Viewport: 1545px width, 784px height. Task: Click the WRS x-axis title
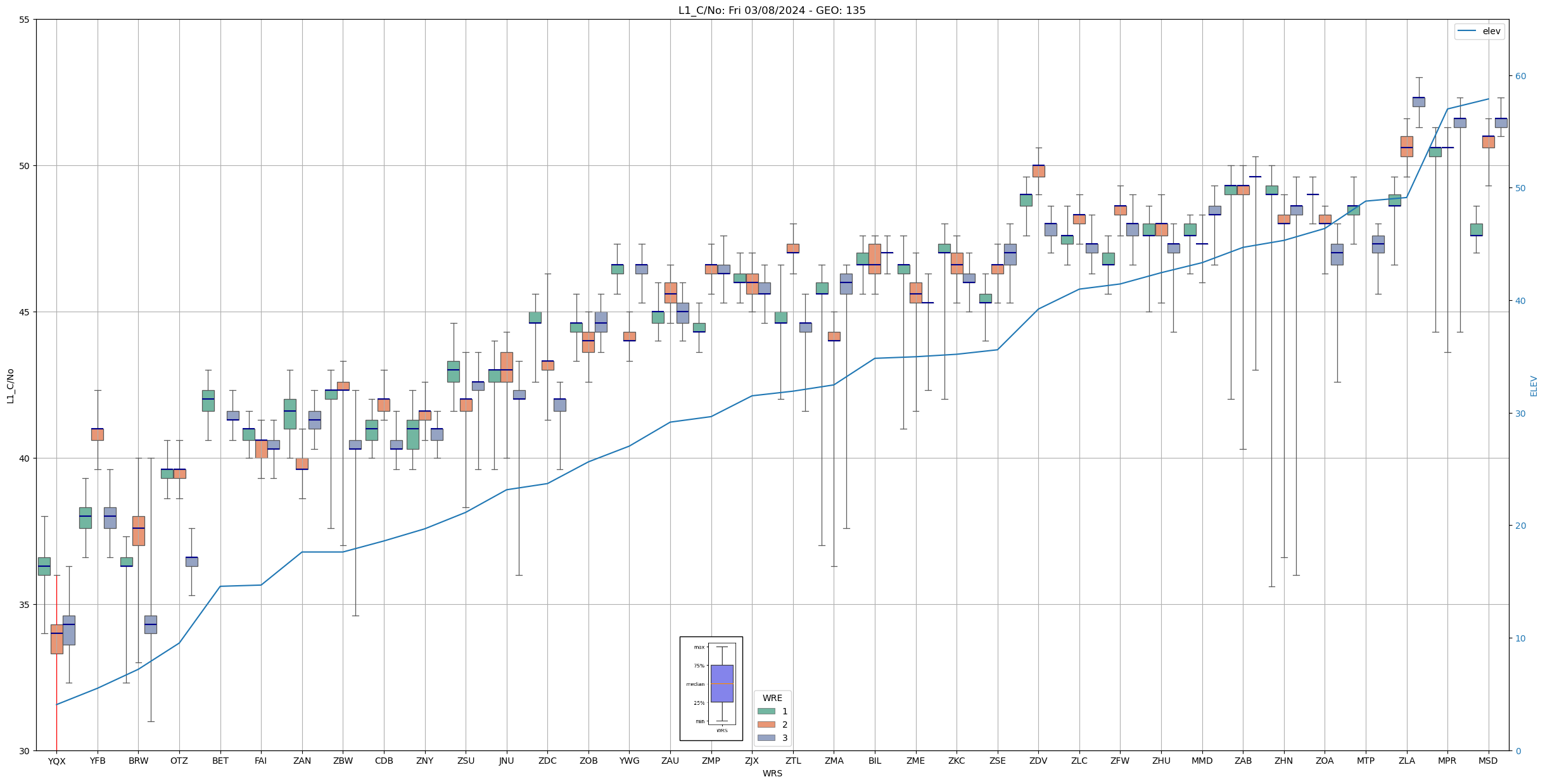coord(772,773)
